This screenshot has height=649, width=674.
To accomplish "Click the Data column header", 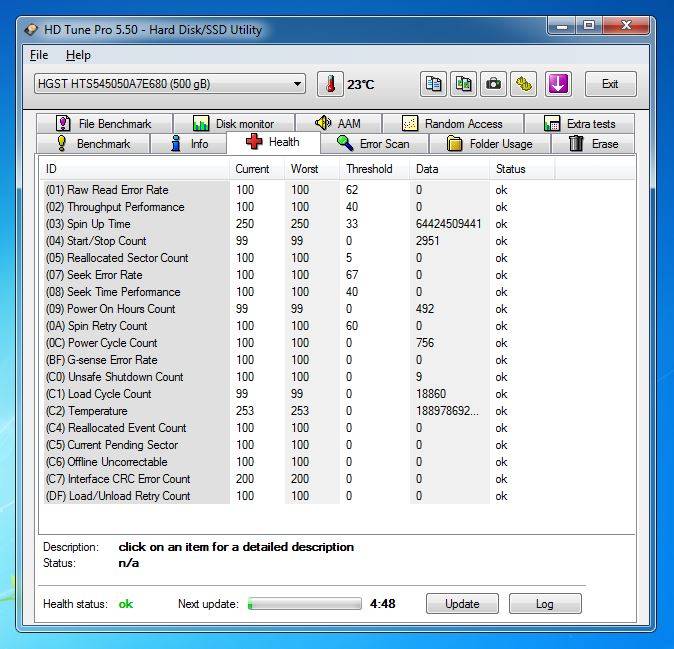I will coord(450,169).
